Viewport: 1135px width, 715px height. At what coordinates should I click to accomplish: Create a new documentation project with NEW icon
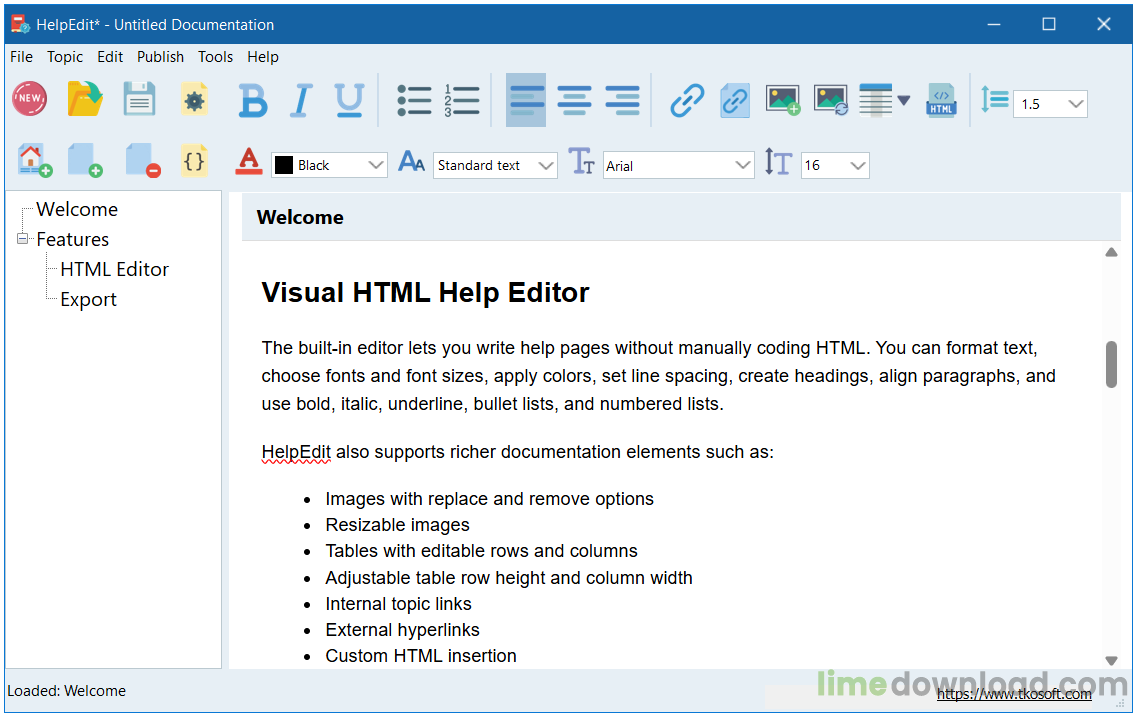tap(30, 99)
